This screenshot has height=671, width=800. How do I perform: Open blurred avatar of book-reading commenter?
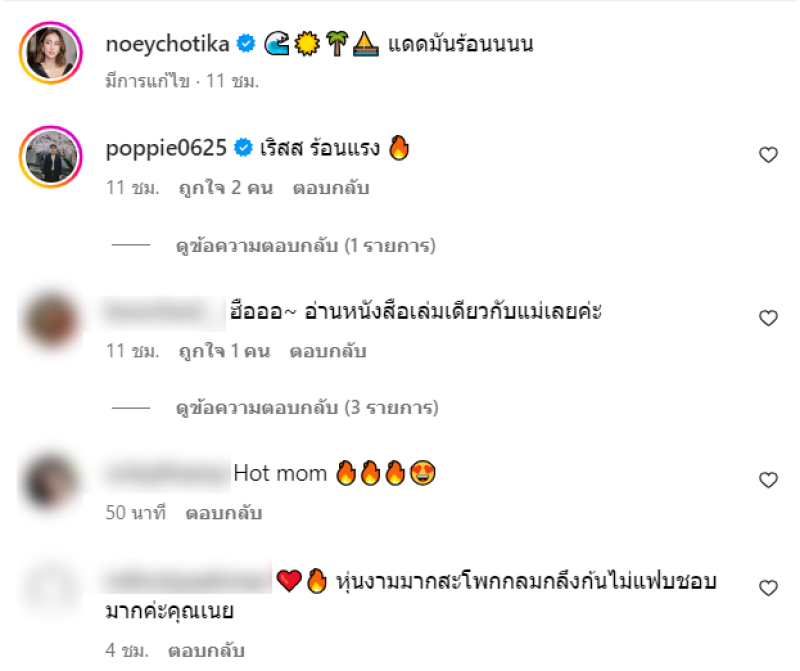point(50,320)
